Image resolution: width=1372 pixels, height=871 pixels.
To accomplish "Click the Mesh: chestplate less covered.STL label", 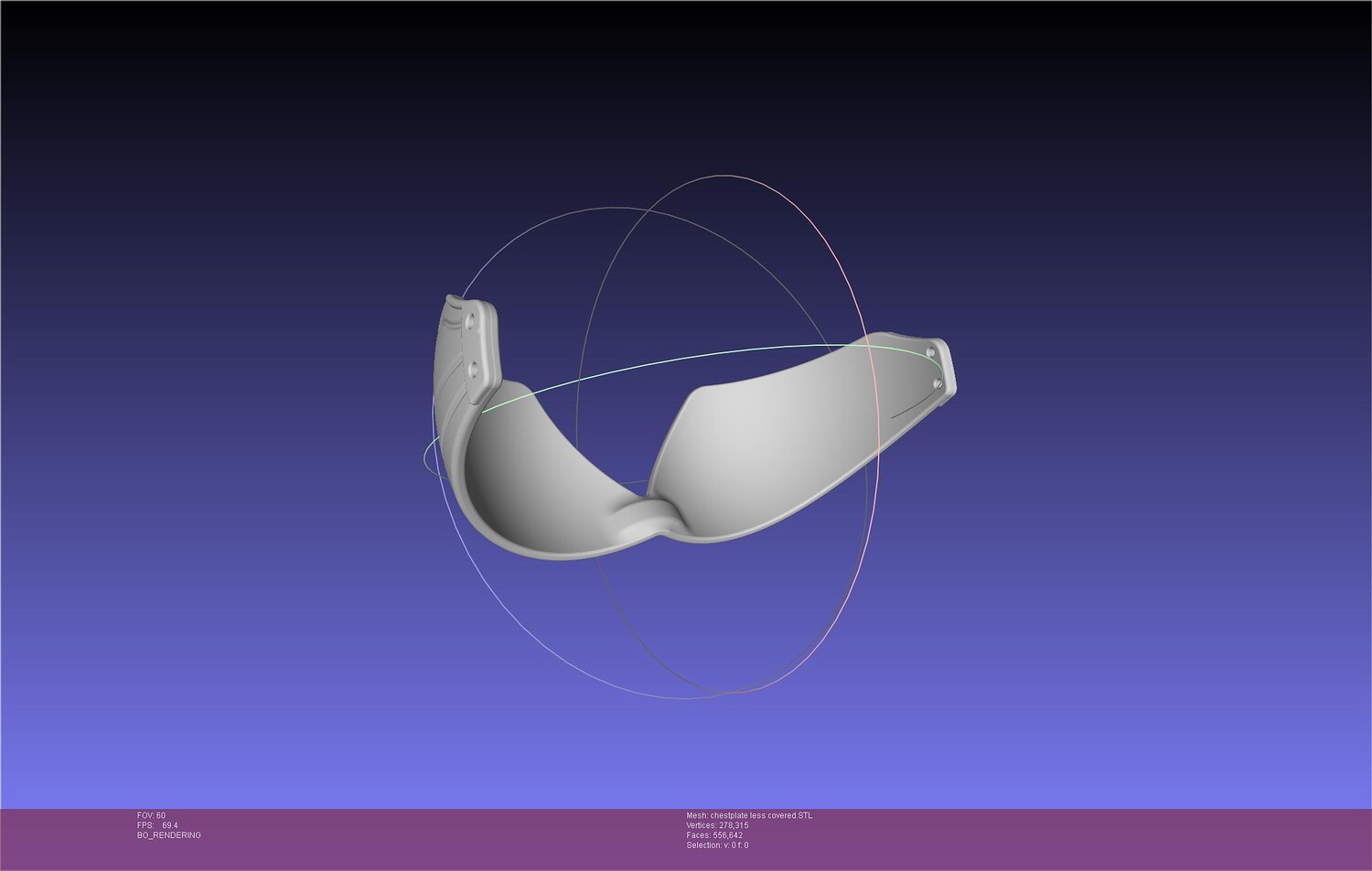I will (748, 815).
